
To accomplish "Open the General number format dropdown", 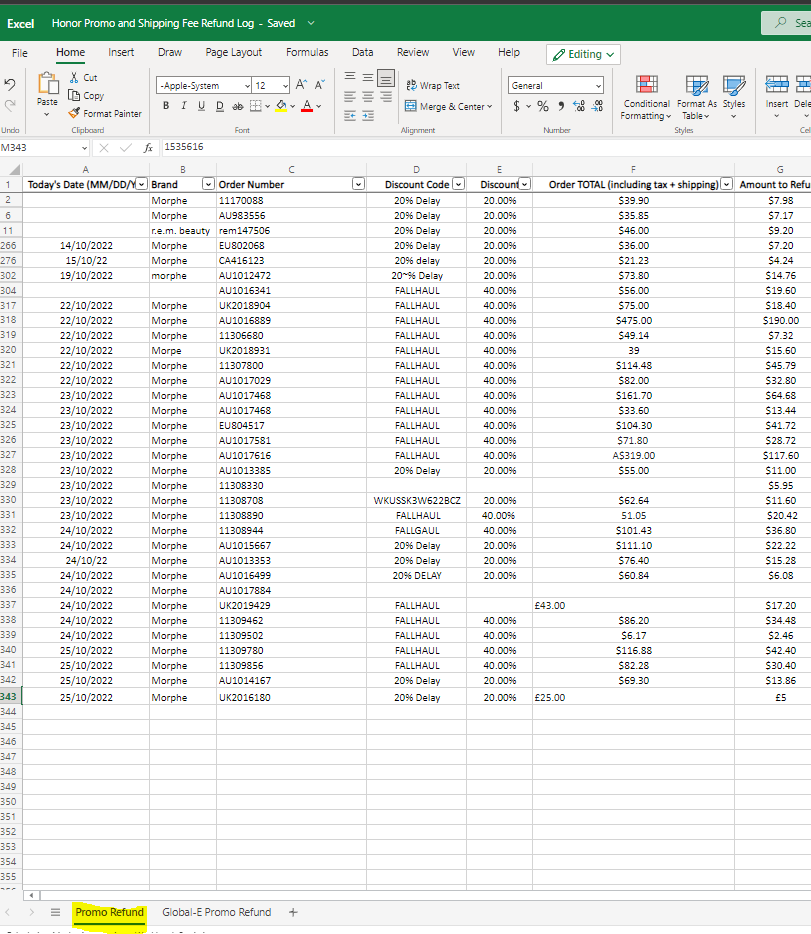I will click(556, 85).
